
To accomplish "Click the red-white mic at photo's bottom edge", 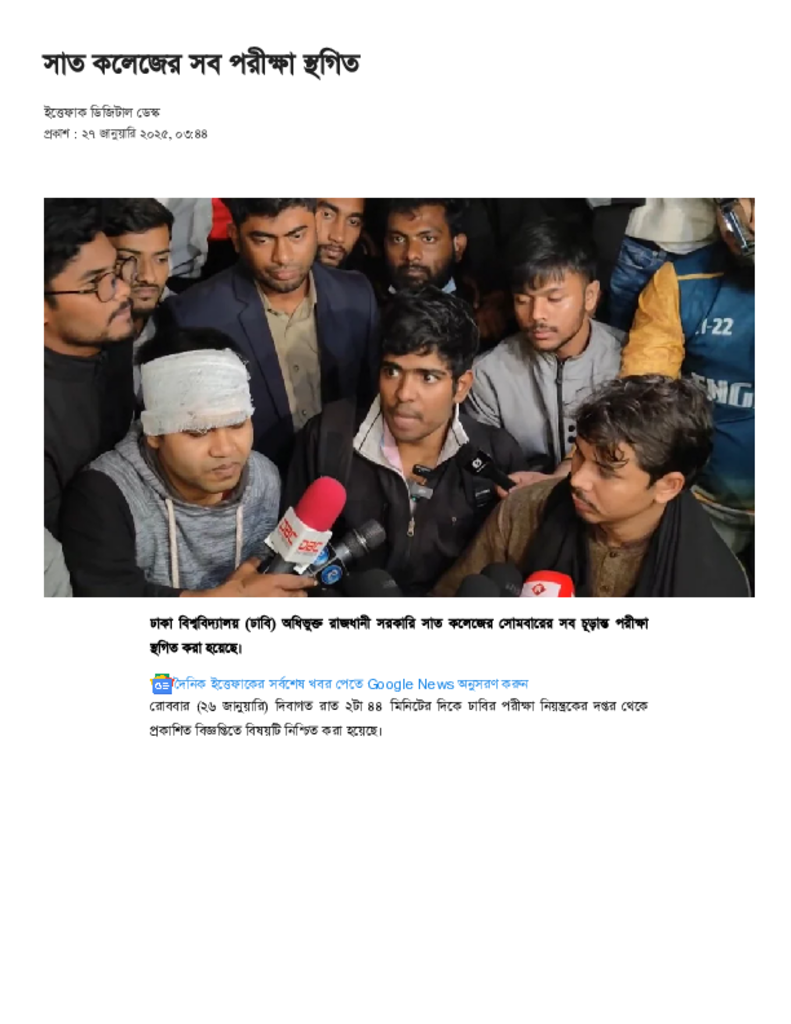I will (547, 584).
